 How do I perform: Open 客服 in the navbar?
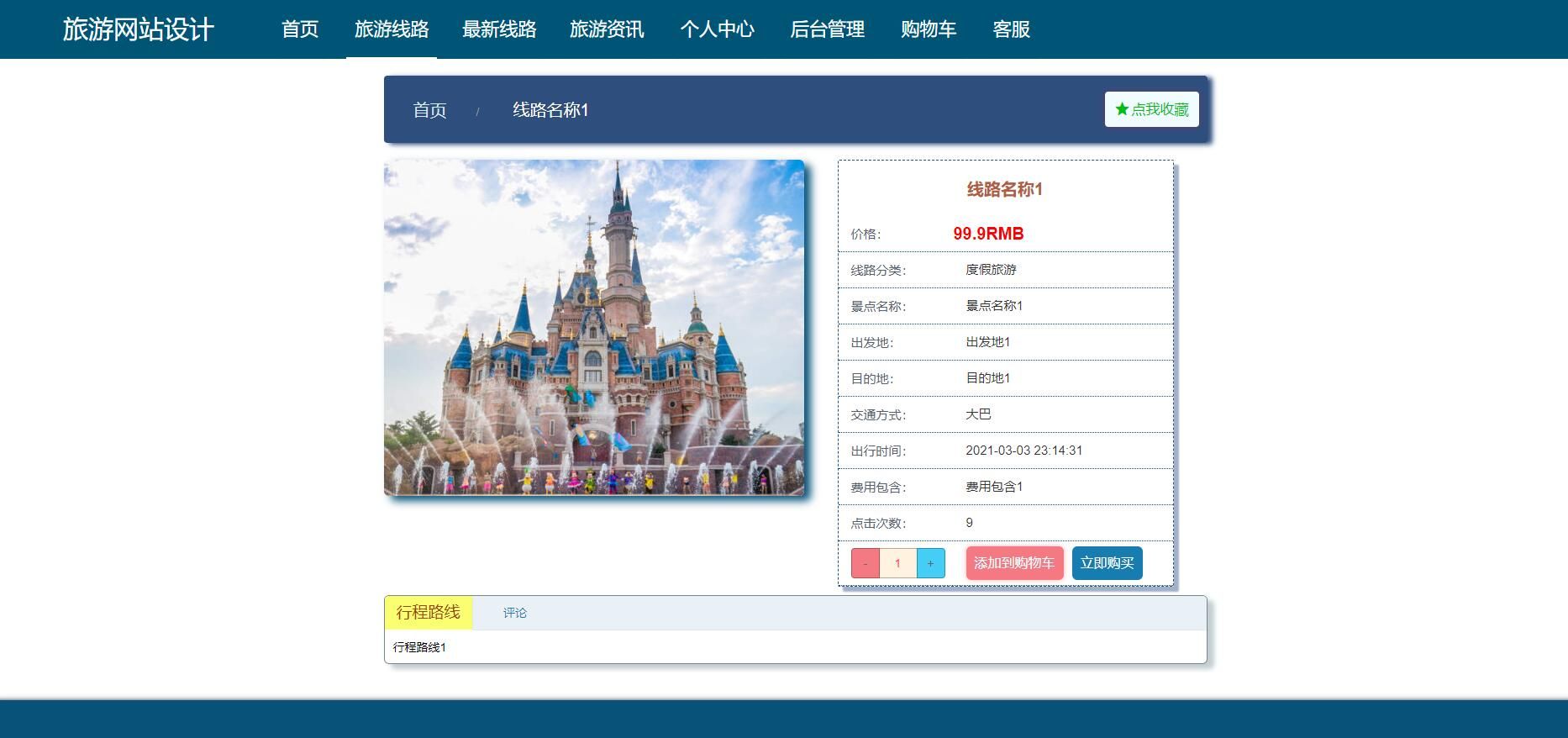[x=1011, y=29]
